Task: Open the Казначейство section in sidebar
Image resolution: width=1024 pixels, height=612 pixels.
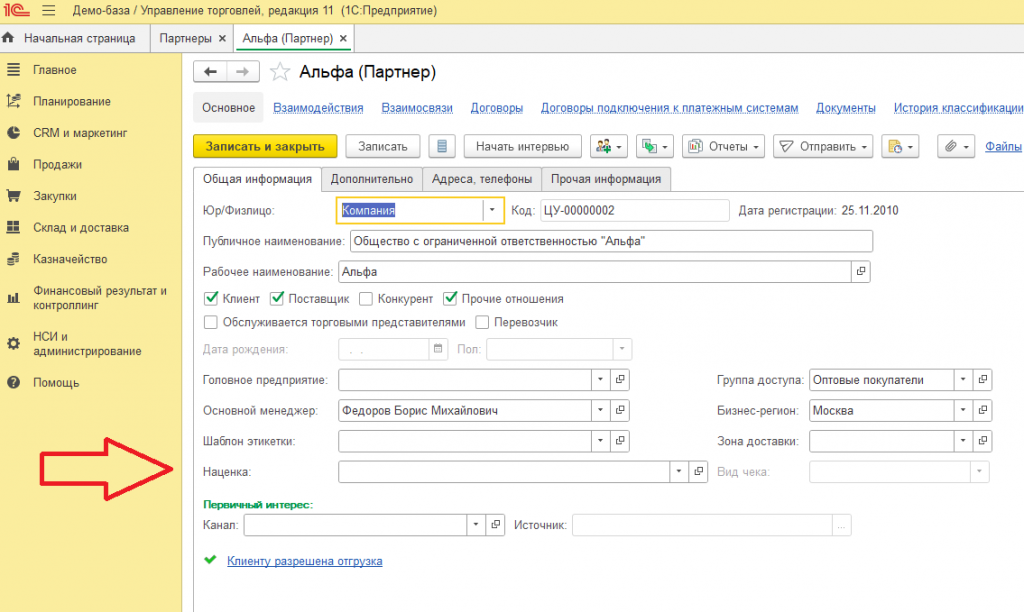Action: [x=70, y=259]
